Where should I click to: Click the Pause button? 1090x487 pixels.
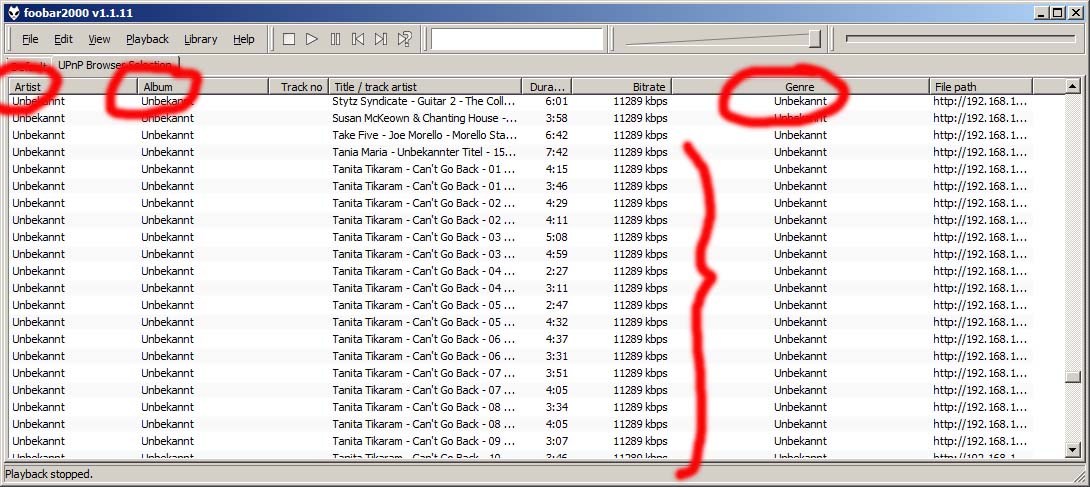click(335, 39)
